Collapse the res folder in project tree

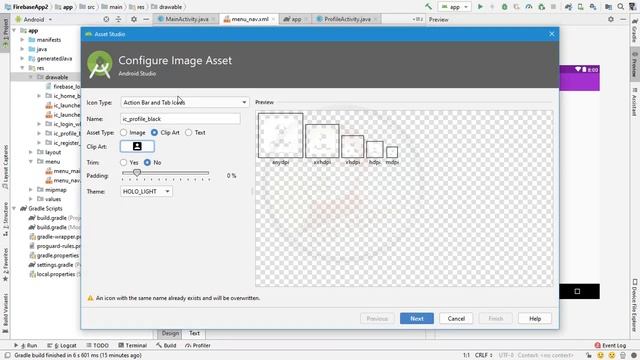click(22, 68)
